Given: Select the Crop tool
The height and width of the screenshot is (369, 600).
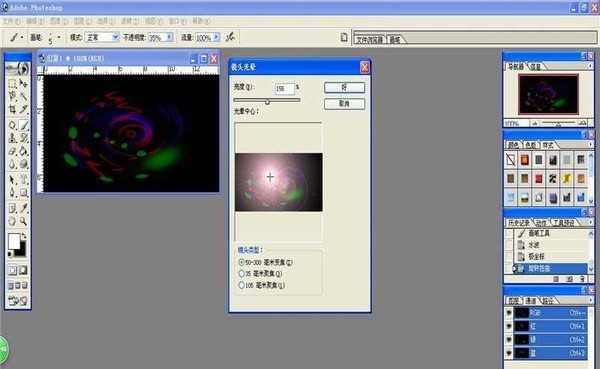Looking at the screenshot, I should (12, 109).
